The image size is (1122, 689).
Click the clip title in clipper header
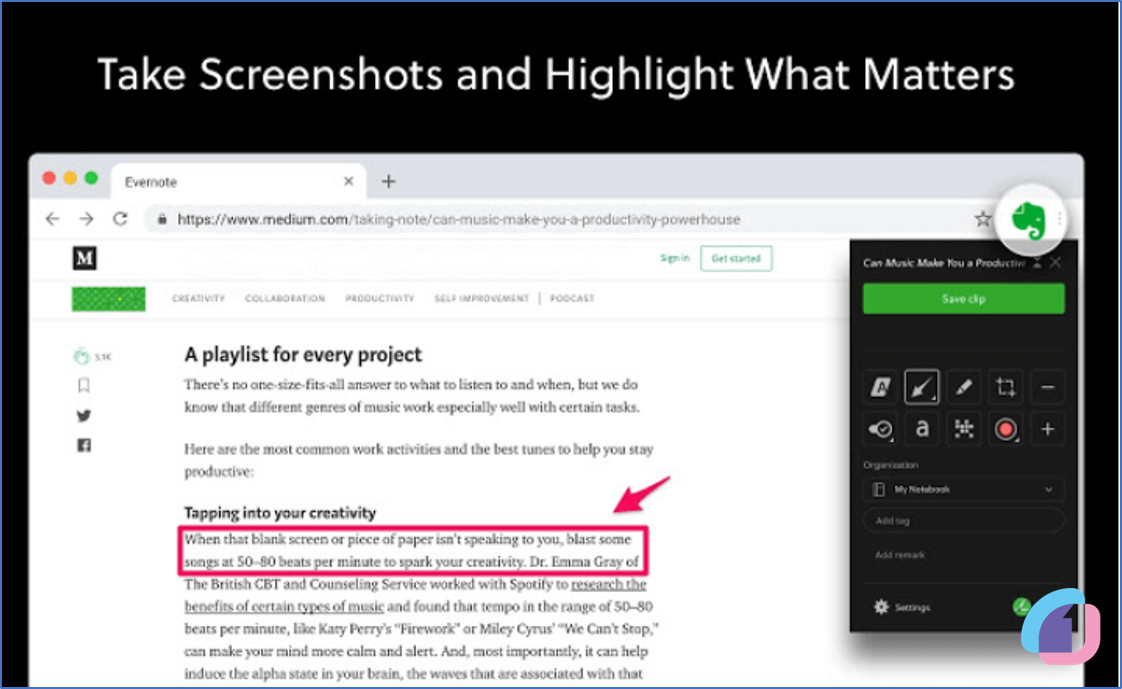pos(944,263)
